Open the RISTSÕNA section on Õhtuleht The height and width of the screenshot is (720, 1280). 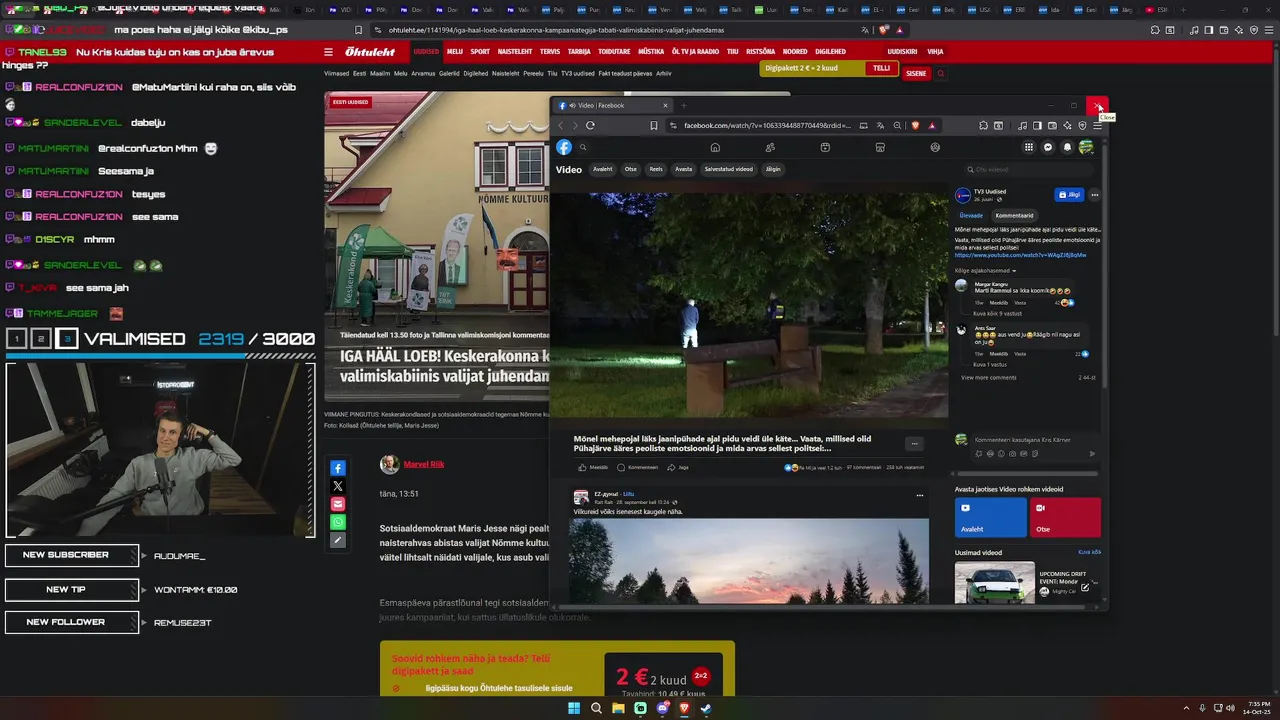click(x=760, y=51)
